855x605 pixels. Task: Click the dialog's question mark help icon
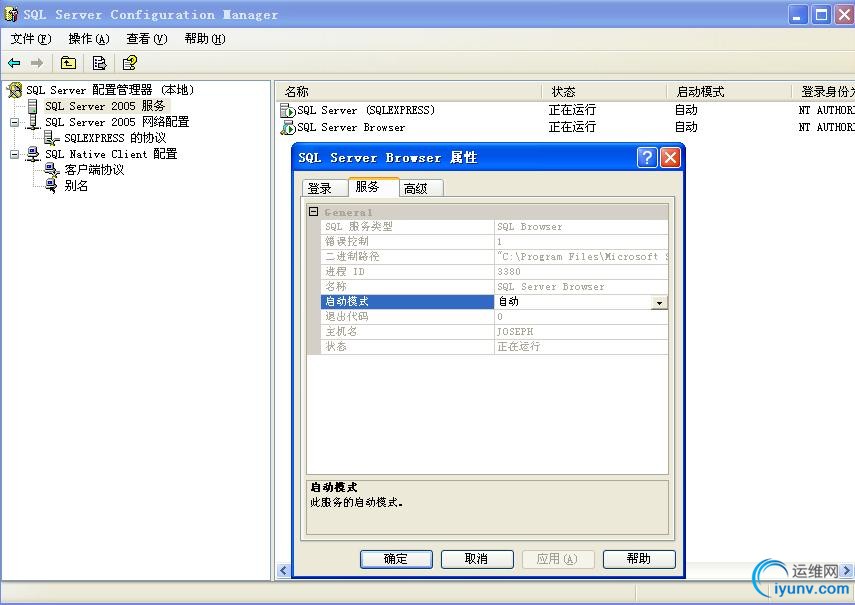(647, 158)
